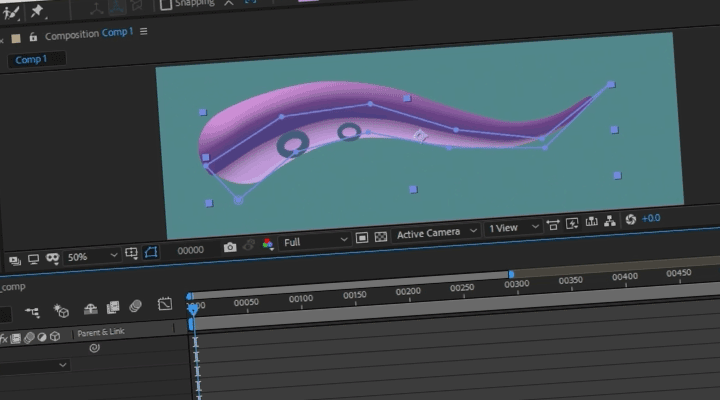
Task: Click the motion blur switch column icon
Action: tap(29, 338)
